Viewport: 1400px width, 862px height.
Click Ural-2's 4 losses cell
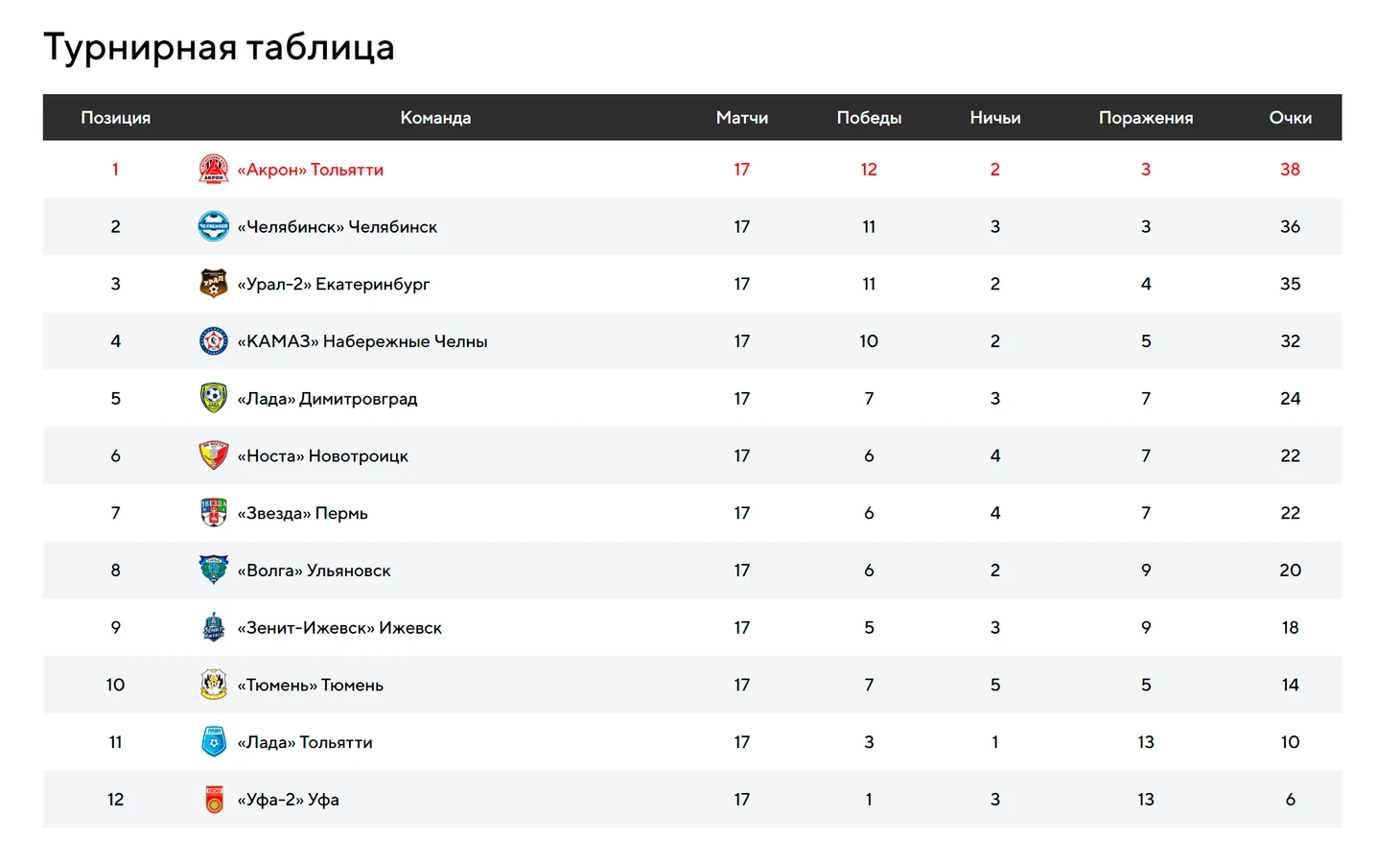click(x=1146, y=284)
